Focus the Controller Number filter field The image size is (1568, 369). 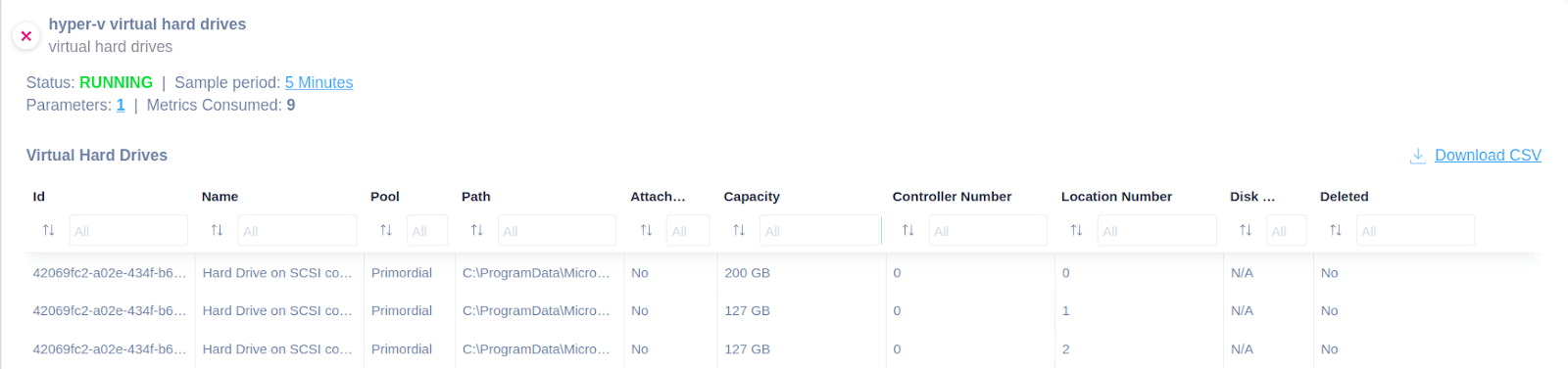(988, 230)
